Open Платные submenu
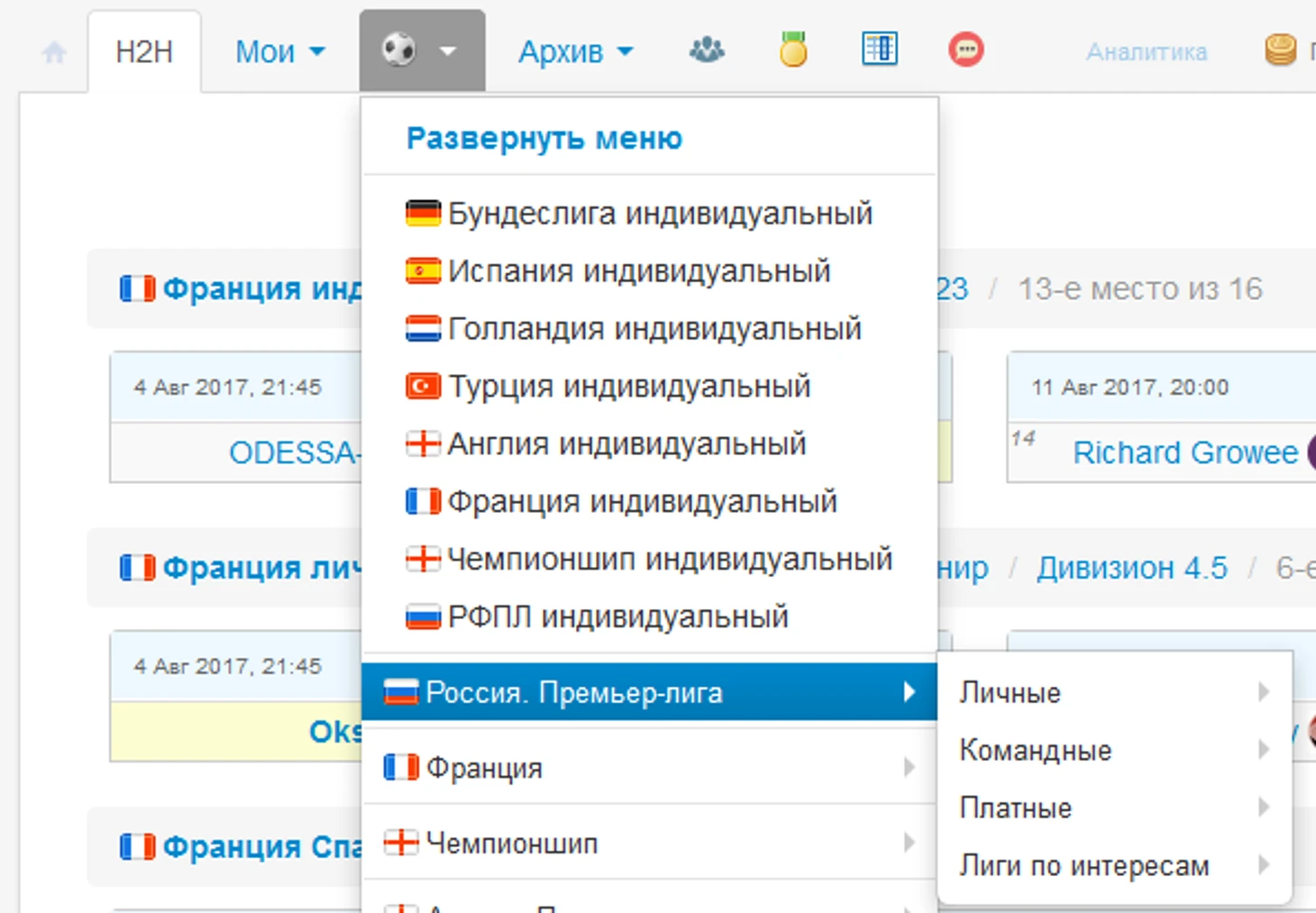 coord(1115,808)
